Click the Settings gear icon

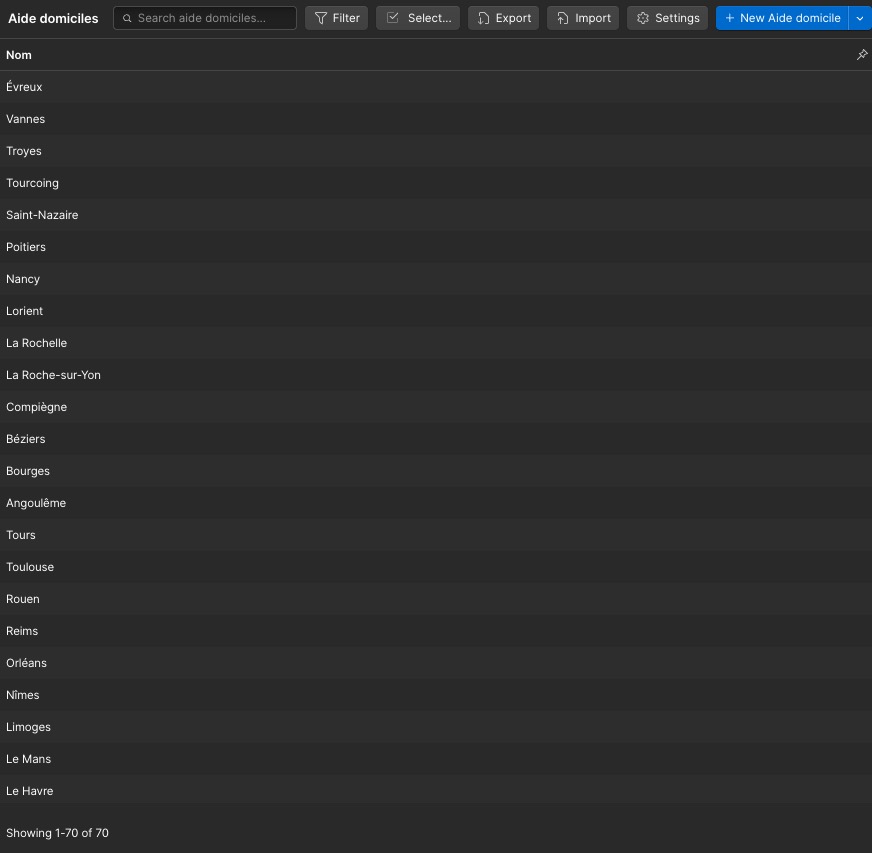coord(643,18)
